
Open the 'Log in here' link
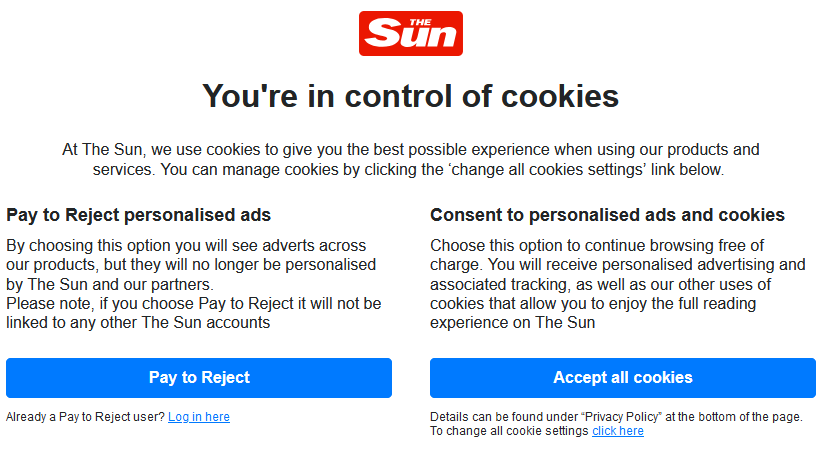point(199,417)
